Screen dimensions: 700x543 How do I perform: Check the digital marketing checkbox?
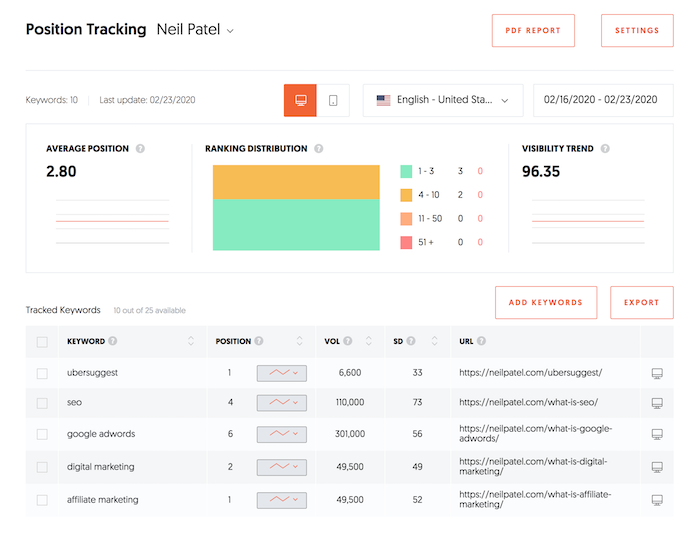point(42,467)
